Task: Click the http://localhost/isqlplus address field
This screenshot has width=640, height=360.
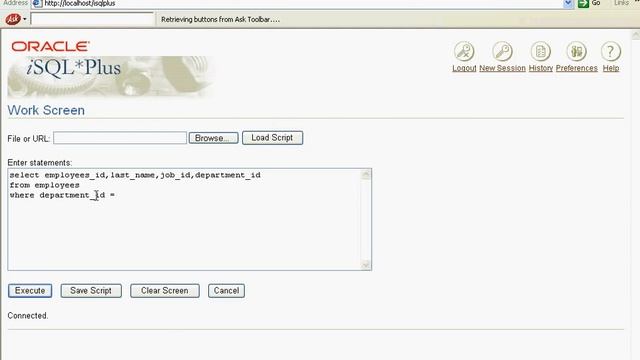Action: 302,4
